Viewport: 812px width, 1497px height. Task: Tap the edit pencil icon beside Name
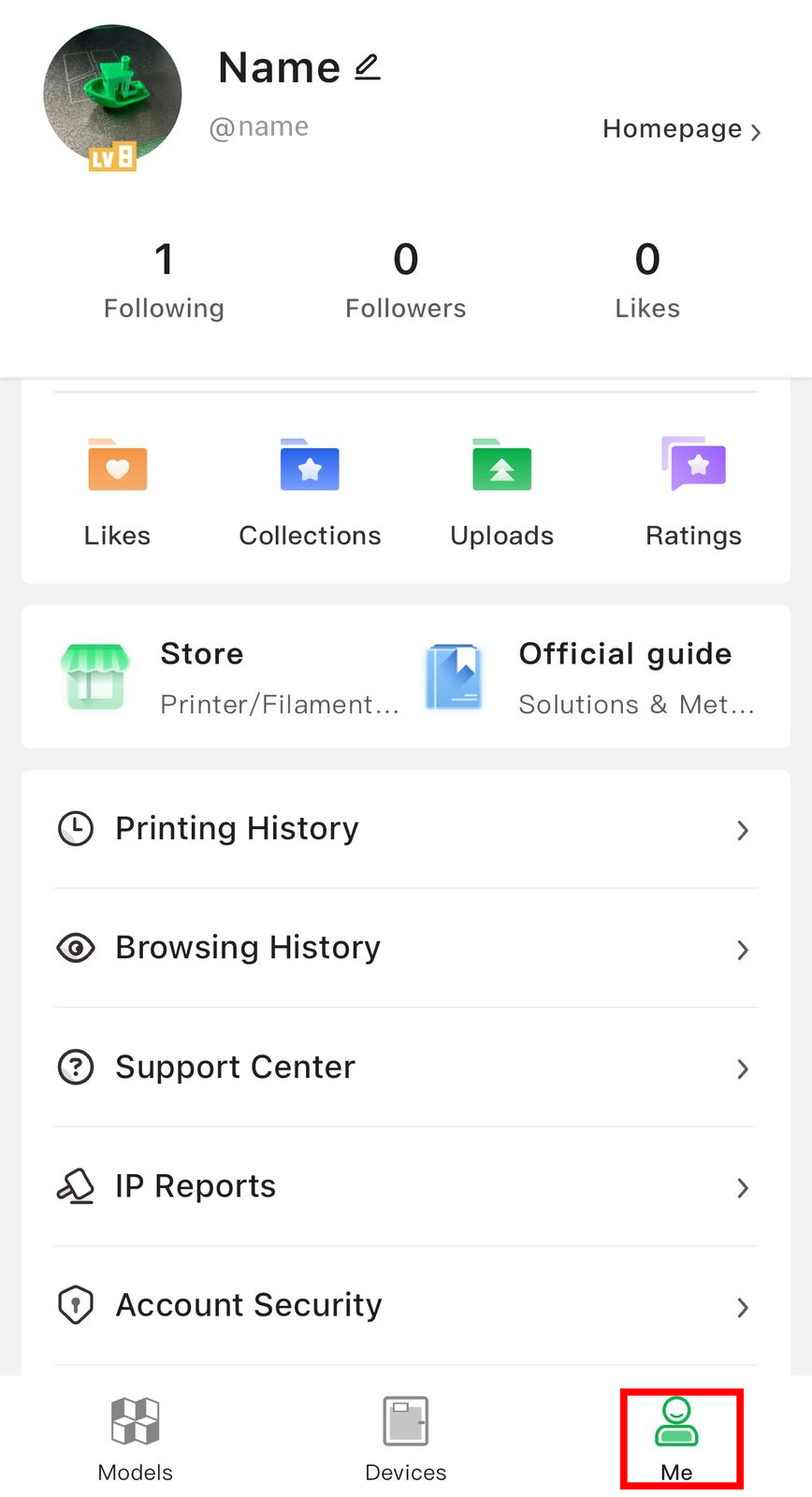(x=368, y=67)
